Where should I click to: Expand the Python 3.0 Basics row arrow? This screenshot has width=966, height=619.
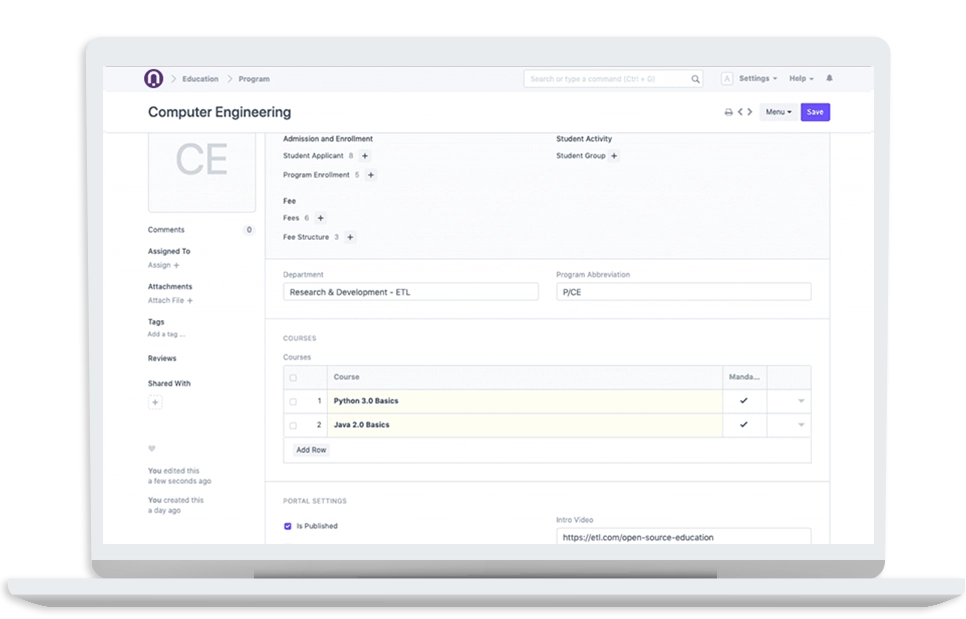click(801, 401)
